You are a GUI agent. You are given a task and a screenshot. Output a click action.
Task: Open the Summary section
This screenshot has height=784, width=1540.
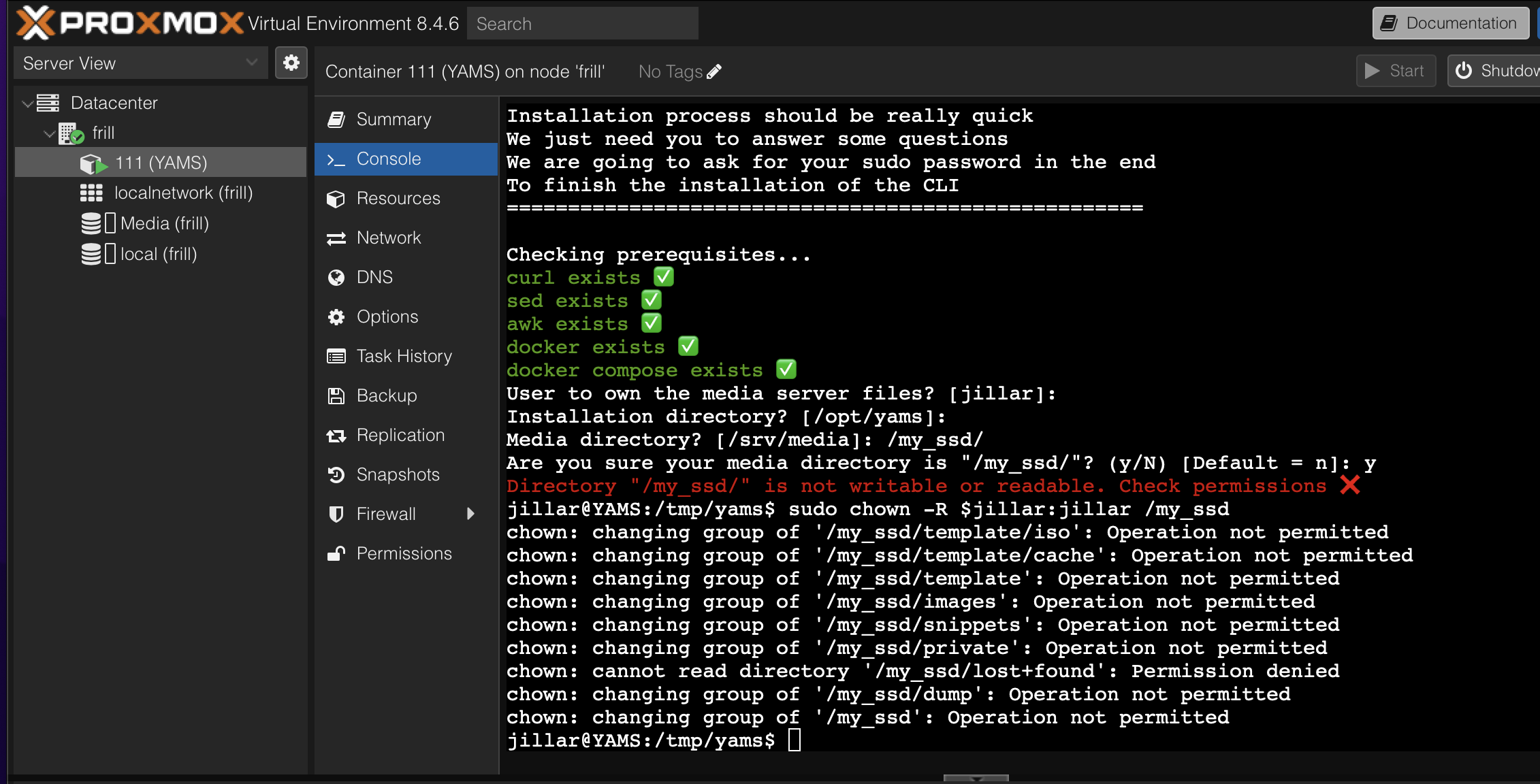point(406,120)
